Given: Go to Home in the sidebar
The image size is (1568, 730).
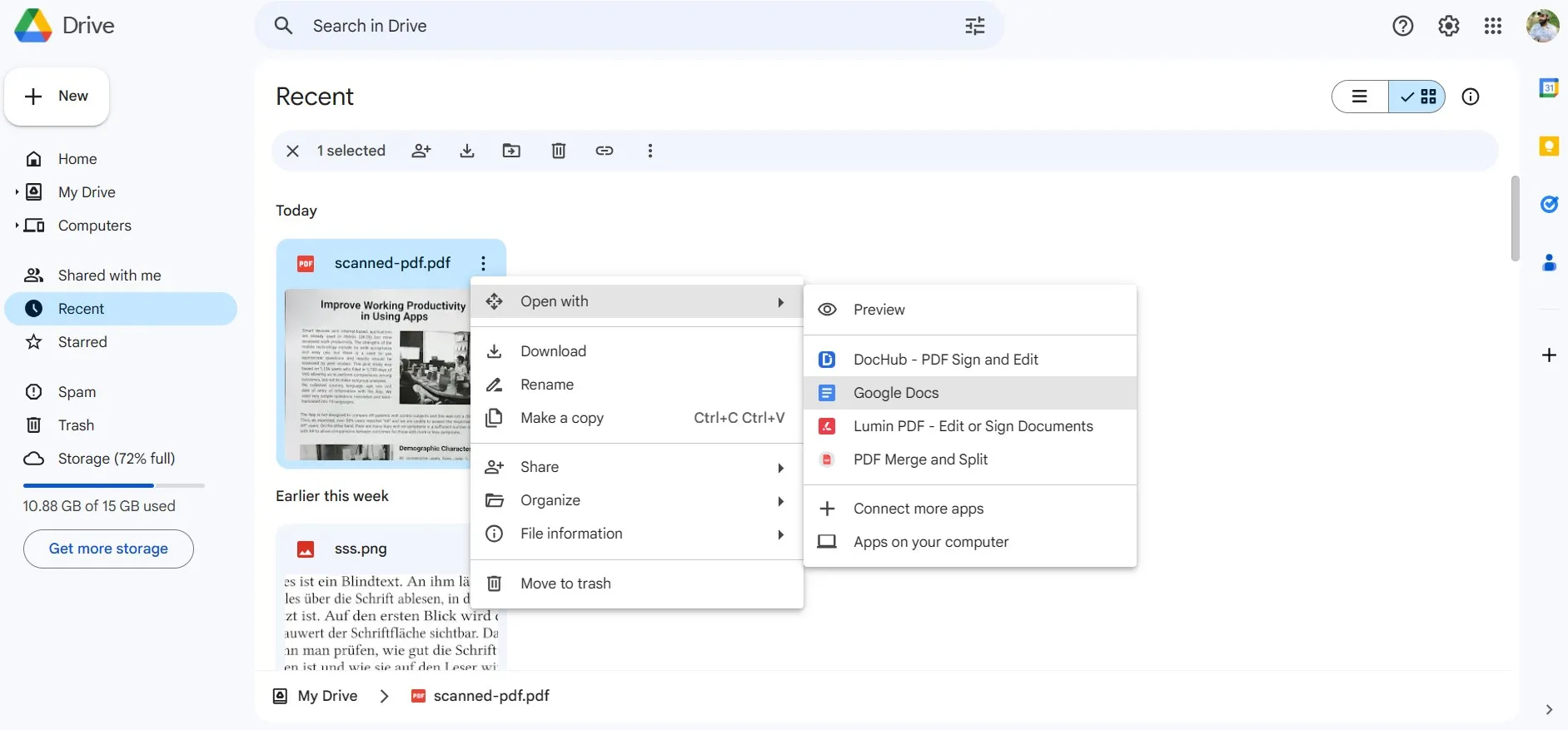Looking at the screenshot, I should pos(121,159).
